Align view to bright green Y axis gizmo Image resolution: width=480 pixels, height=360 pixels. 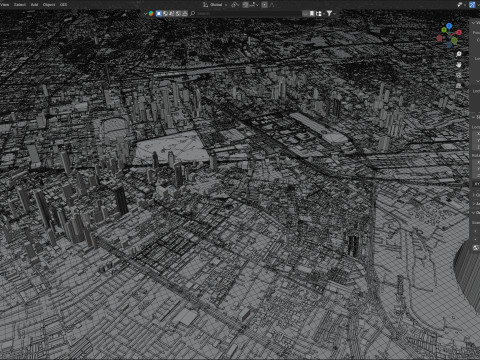(444, 30)
